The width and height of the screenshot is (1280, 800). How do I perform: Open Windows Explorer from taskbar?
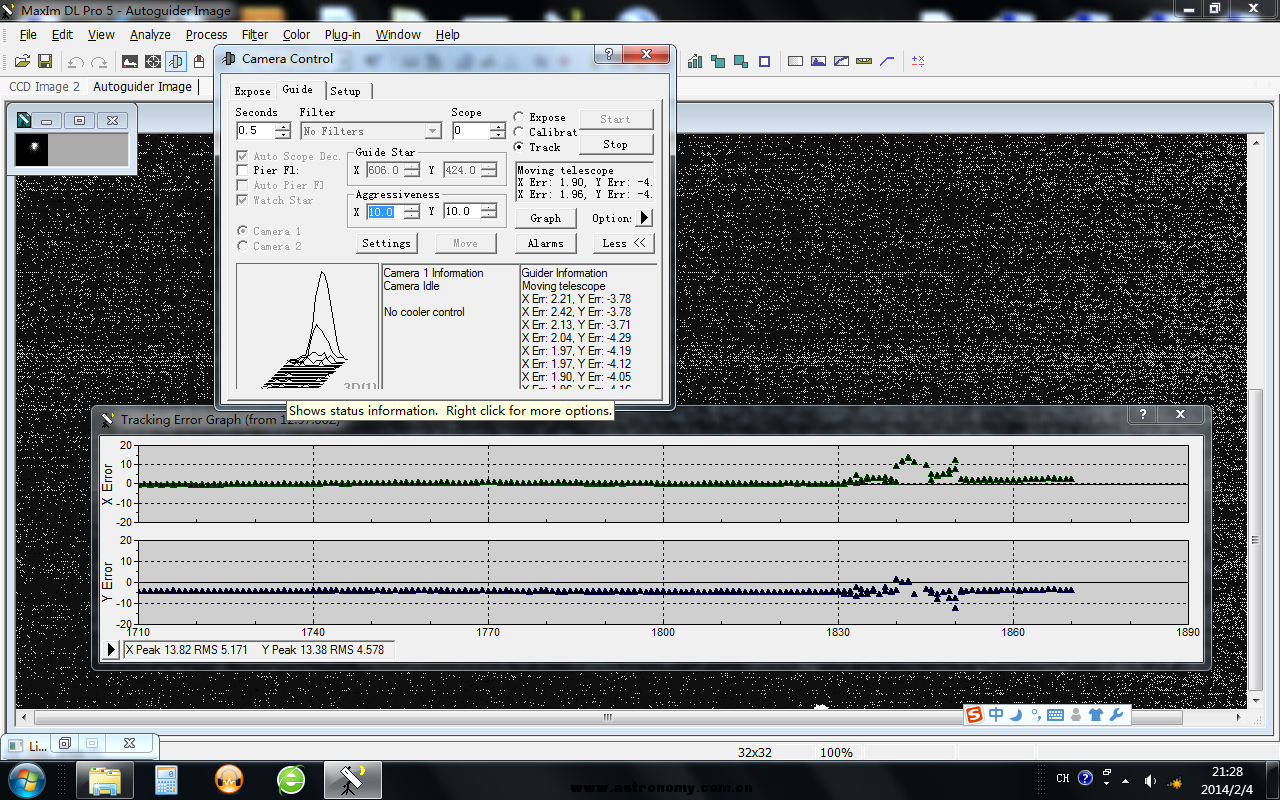pyautogui.click(x=105, y=780)
